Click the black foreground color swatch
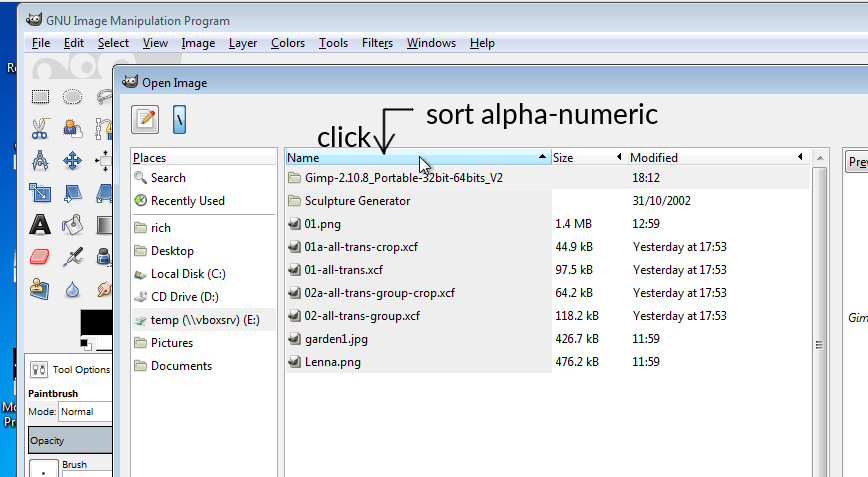This screenshot has width=868, height=477. point(95,323)
